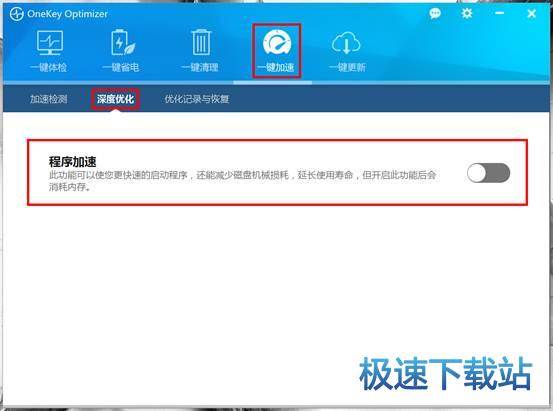Viewport: 553px width, 411px height.
Task: Switch to the 深度优化 tab
Action: pos(115,99)
